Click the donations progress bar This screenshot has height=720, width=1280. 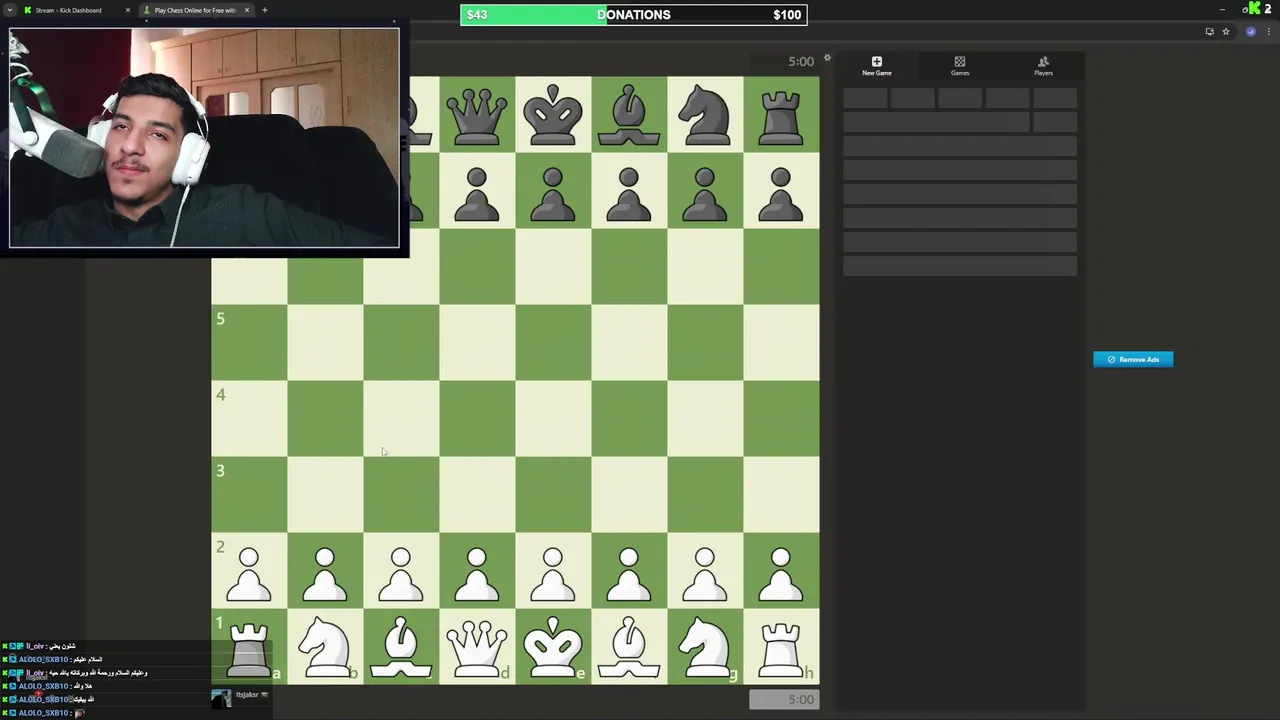pyautogui.click(x=633, y=15)
